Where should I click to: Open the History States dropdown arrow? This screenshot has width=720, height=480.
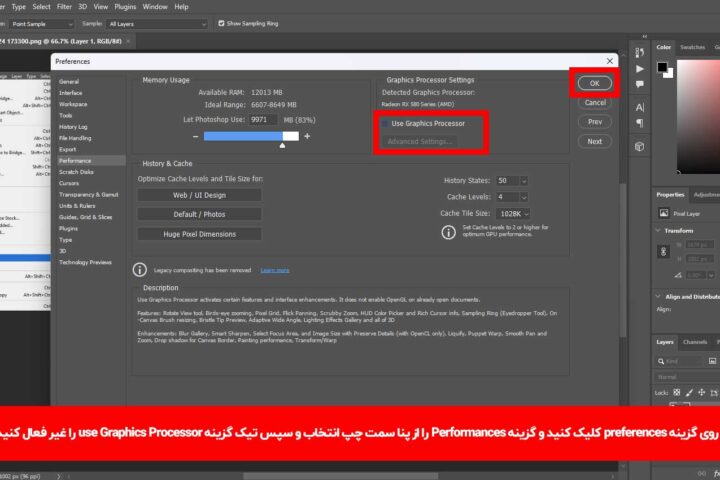(523, 181)
